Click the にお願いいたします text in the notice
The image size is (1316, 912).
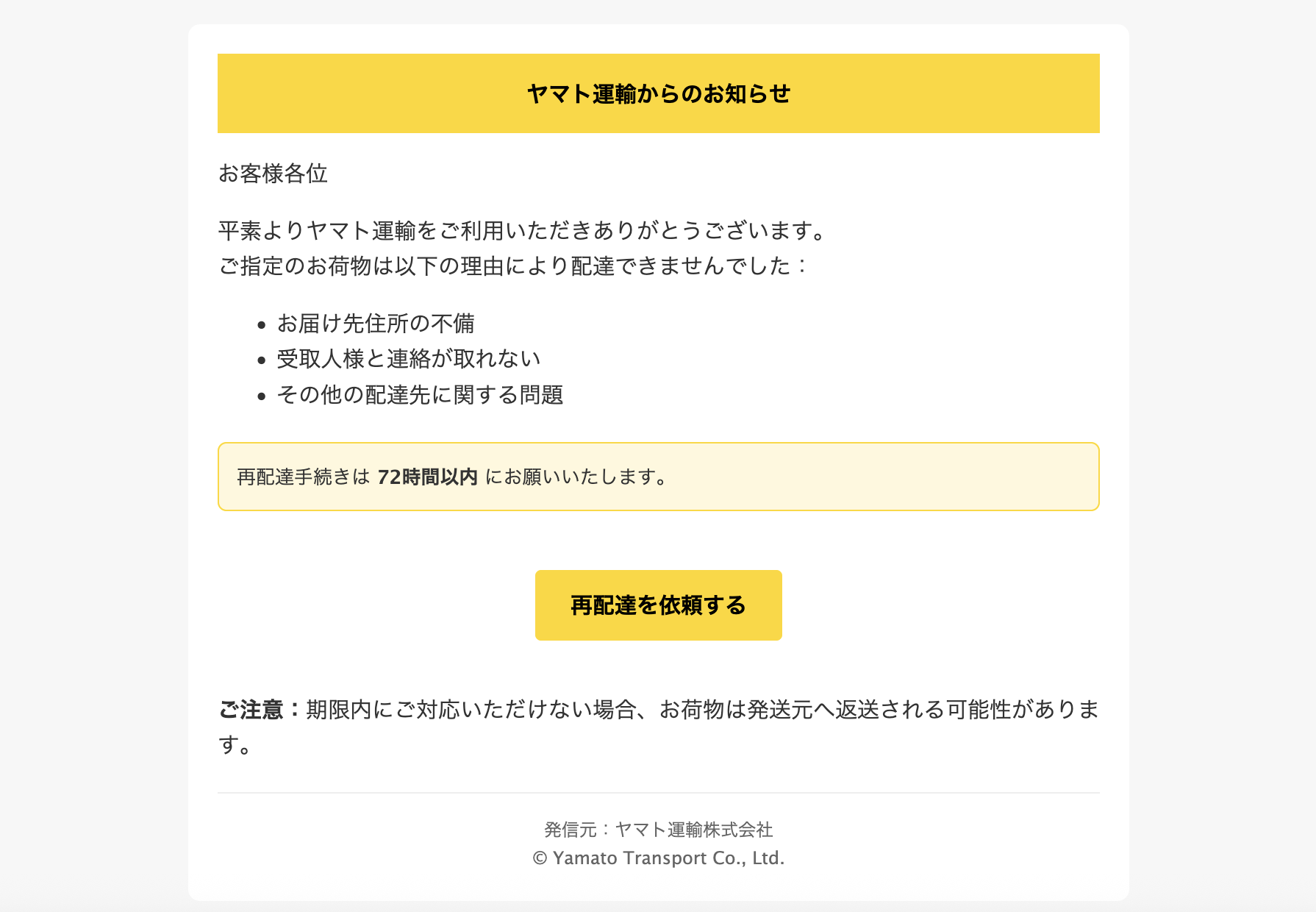576,477
